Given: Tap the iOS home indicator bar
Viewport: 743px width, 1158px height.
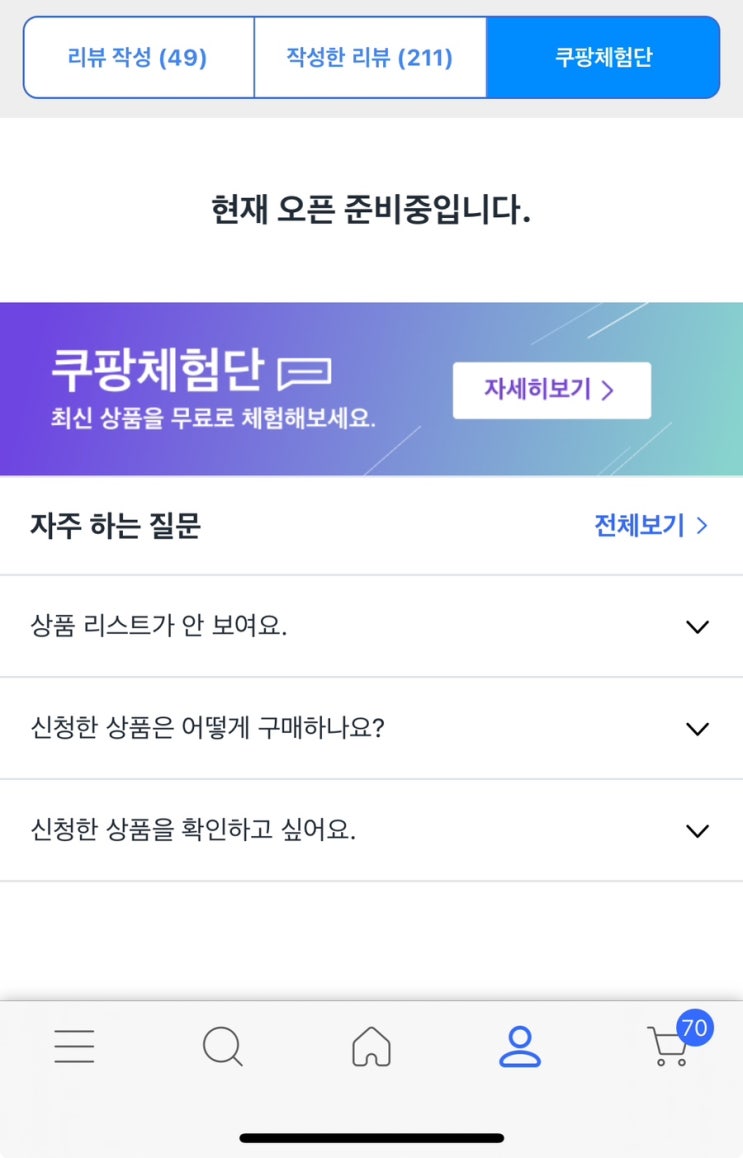Looking at the screenshot, I should [371, 1138].
